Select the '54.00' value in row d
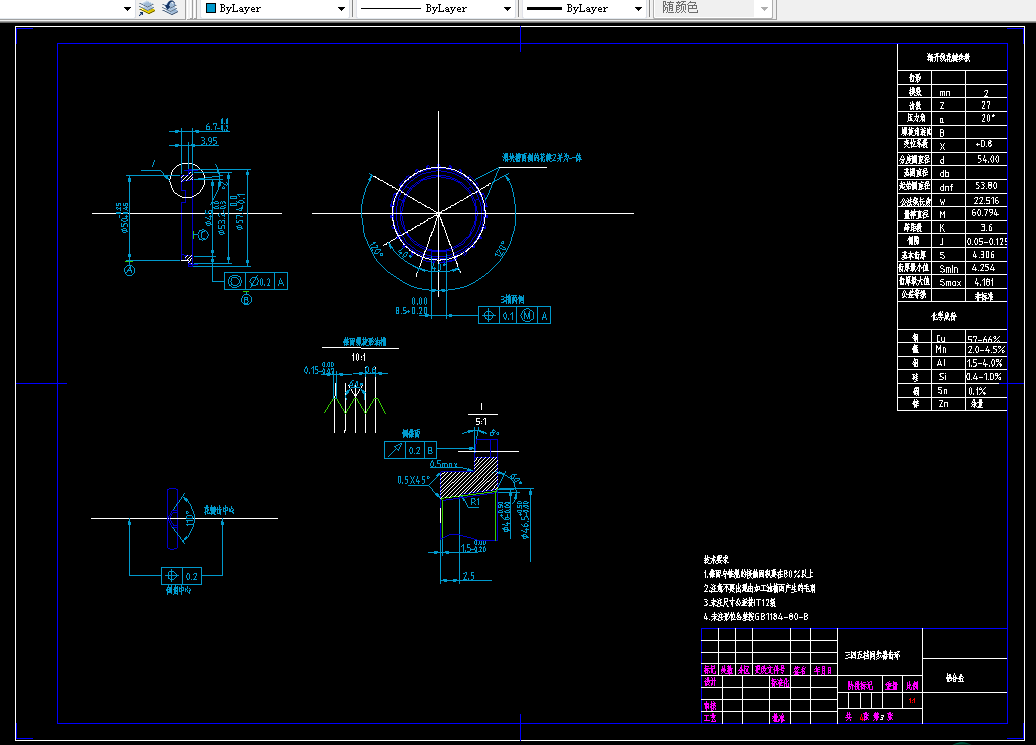1036x745 pixels. point(988,159)
